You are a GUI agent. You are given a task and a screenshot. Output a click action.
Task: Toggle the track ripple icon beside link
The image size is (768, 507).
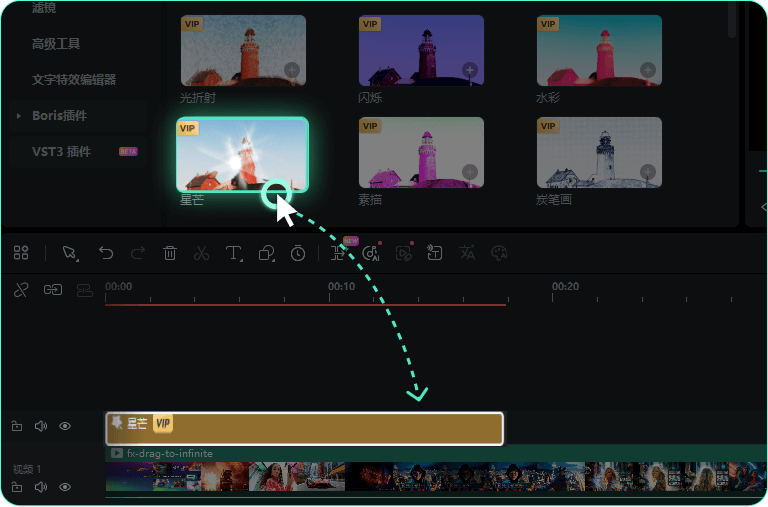(x=84, y=290)
